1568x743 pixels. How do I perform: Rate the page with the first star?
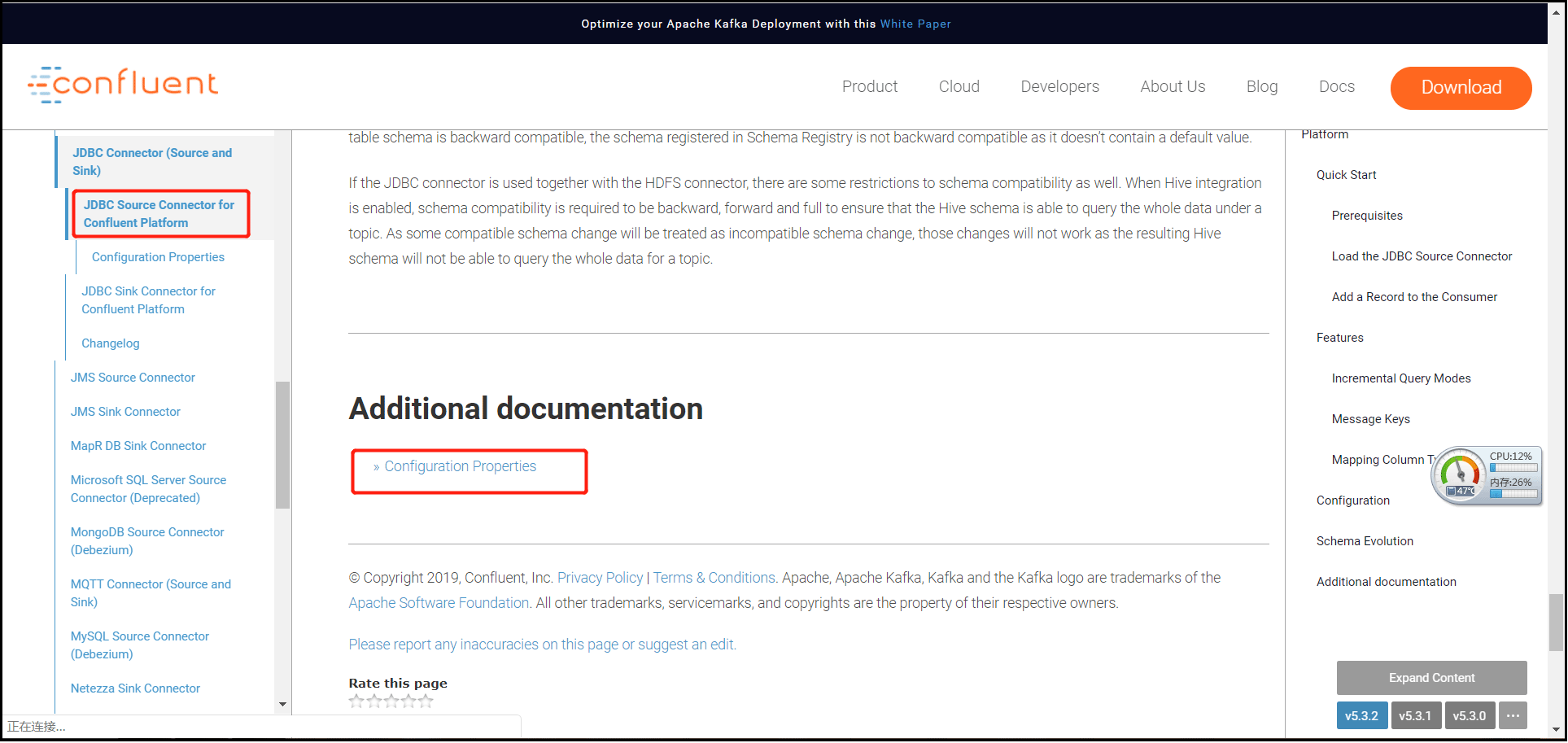coord(356,701)
